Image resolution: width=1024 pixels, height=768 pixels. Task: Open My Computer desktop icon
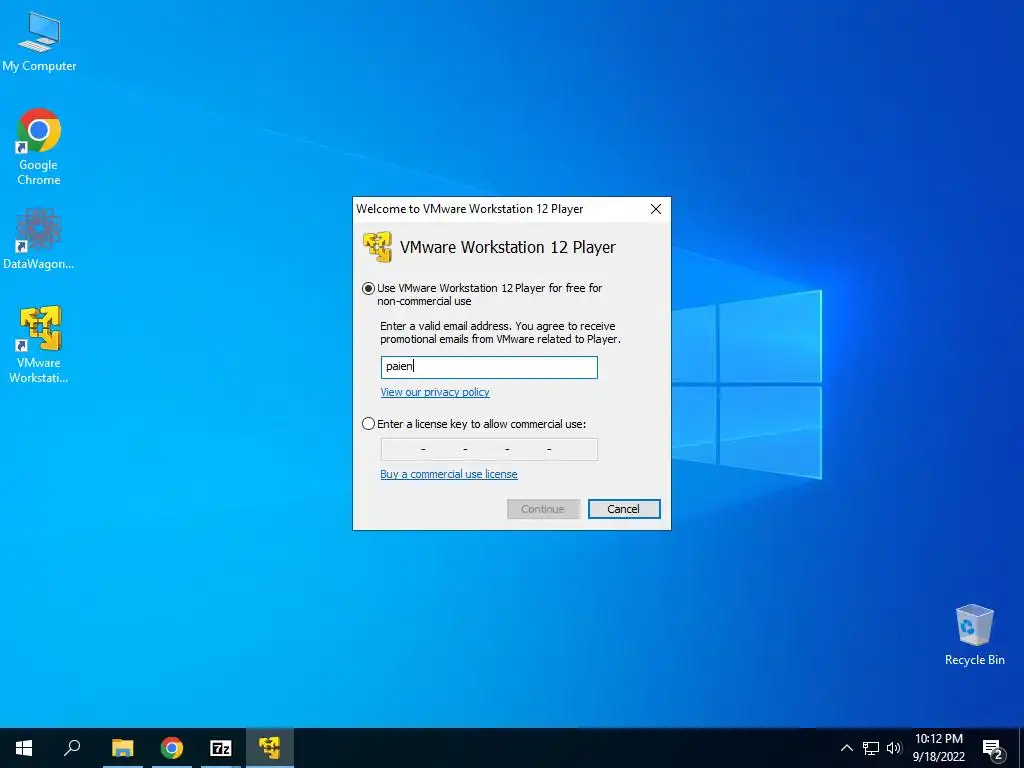39,42
